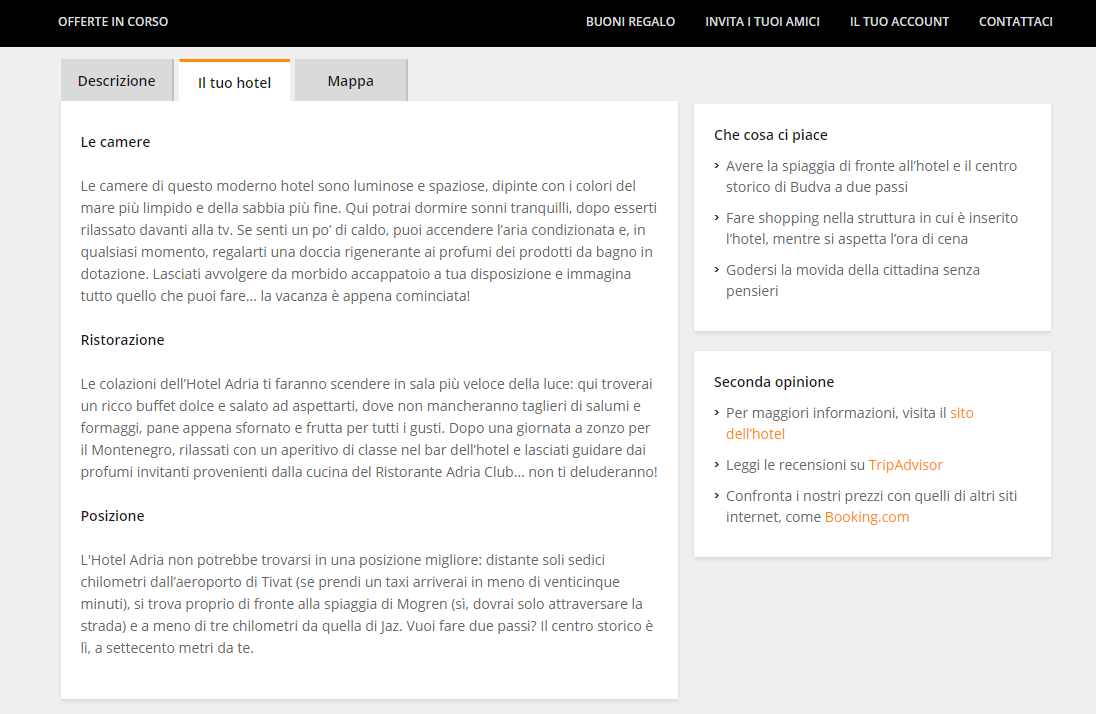This screenshot has height=714, width=1096.
Task: Click the bullet arrow beside Leggi le recensioni
Action: click(717, 465)
